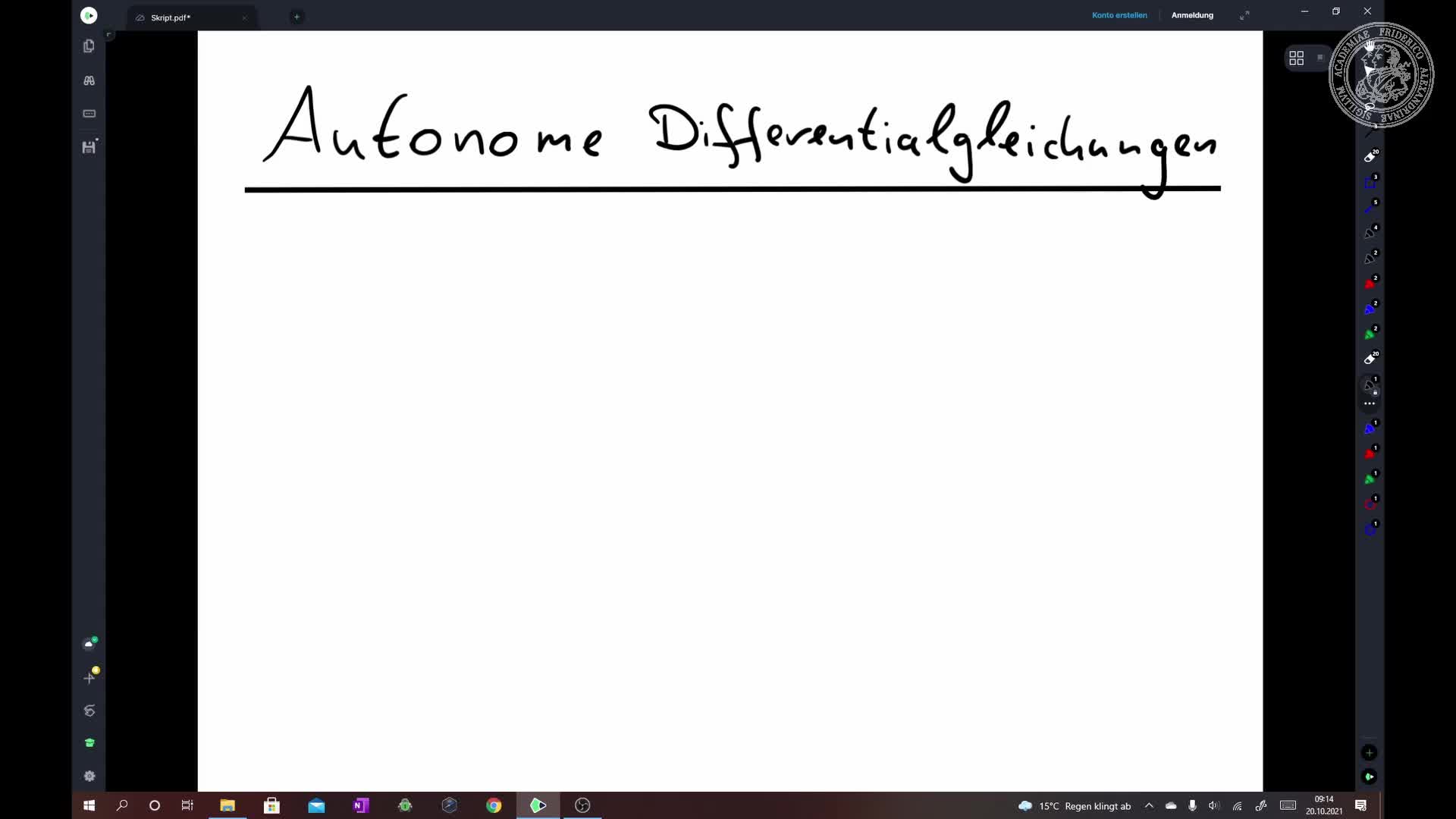Enter fullscreen mode
This screenshot has height=819, width=1456.
[x=1244, y=14]
